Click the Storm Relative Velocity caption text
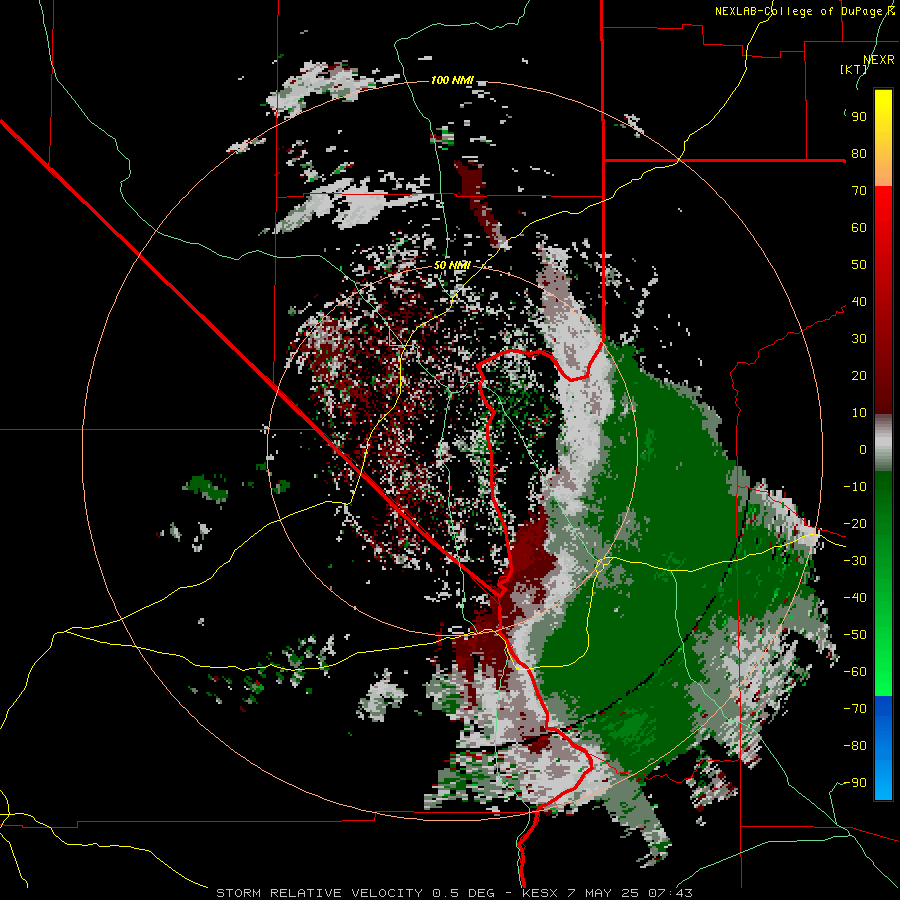 (x=454, y=893)
